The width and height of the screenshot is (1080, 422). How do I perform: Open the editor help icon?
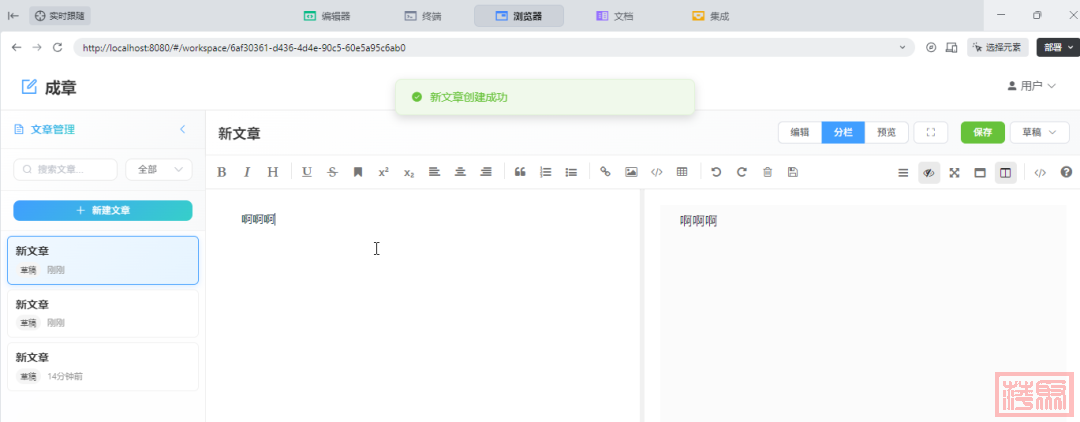click(1066, 172)
